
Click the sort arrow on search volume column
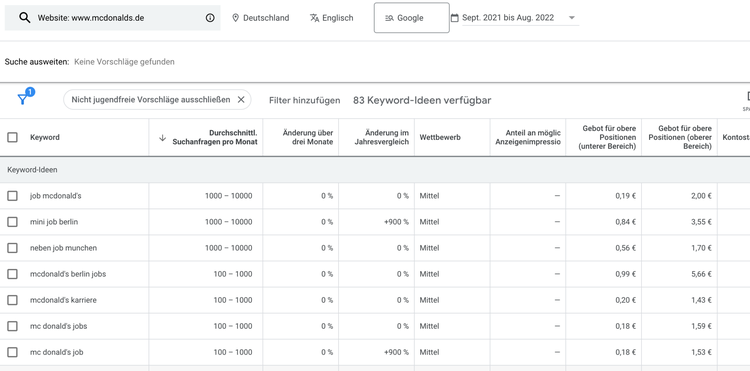pos(162,138)
